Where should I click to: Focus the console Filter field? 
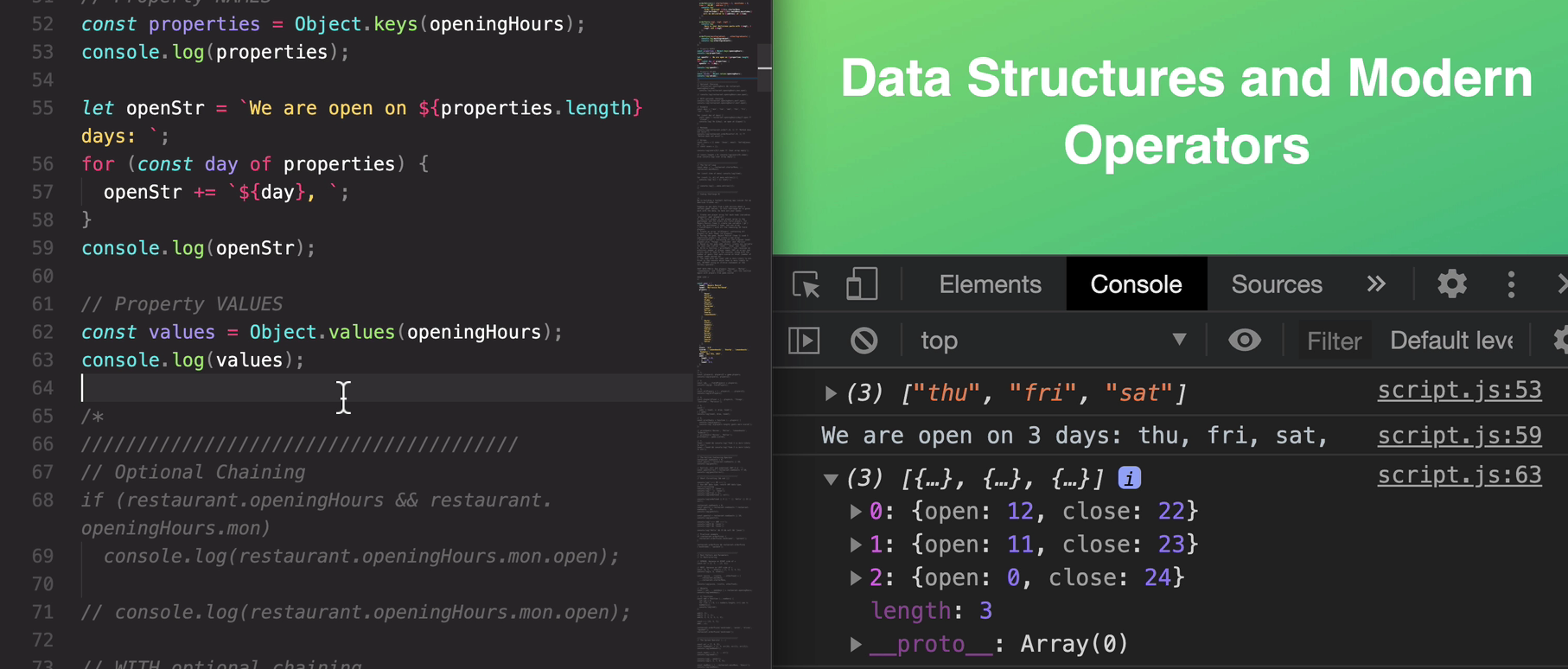[x=1334, y=341]
